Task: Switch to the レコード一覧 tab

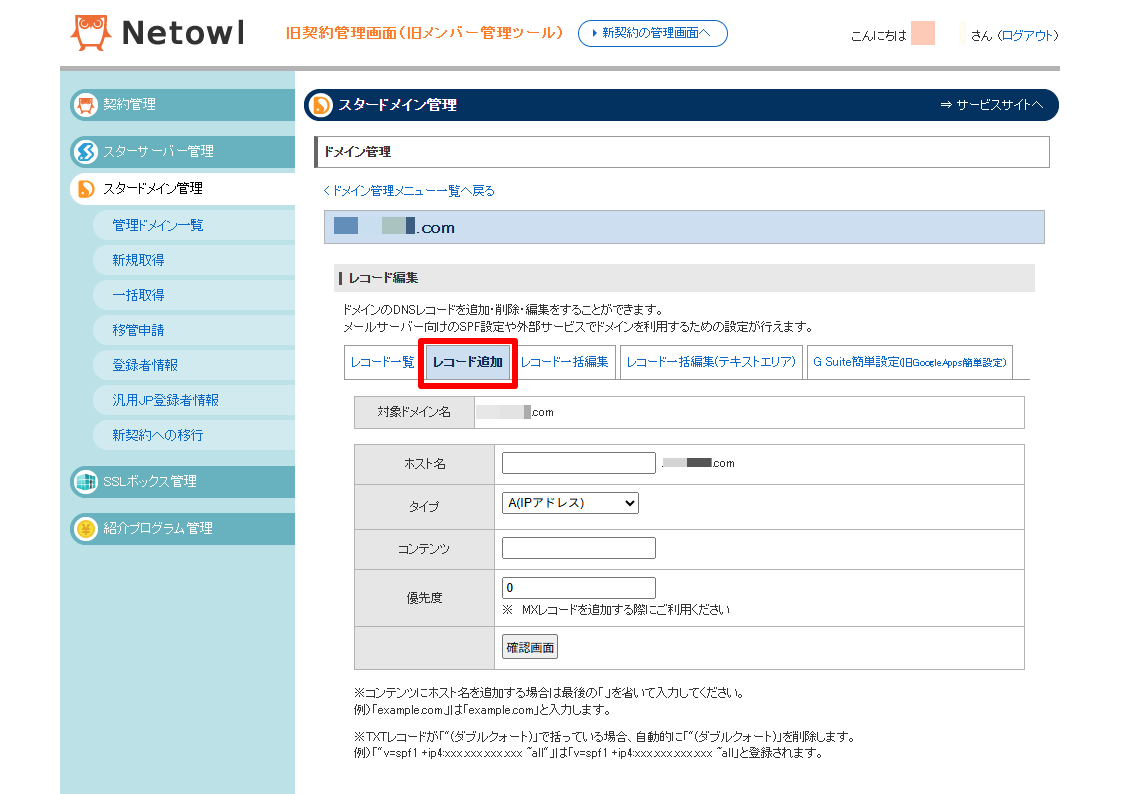Action: [x=382, y=362]
